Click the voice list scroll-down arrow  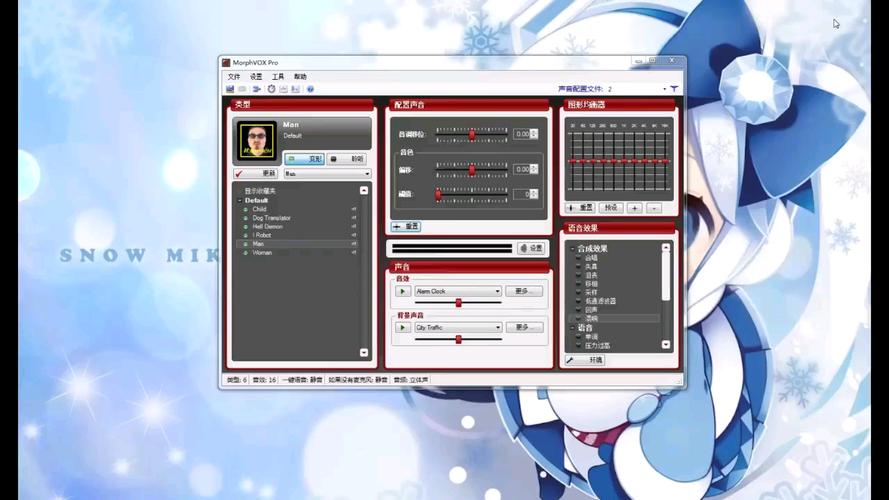tap(364, 353)
